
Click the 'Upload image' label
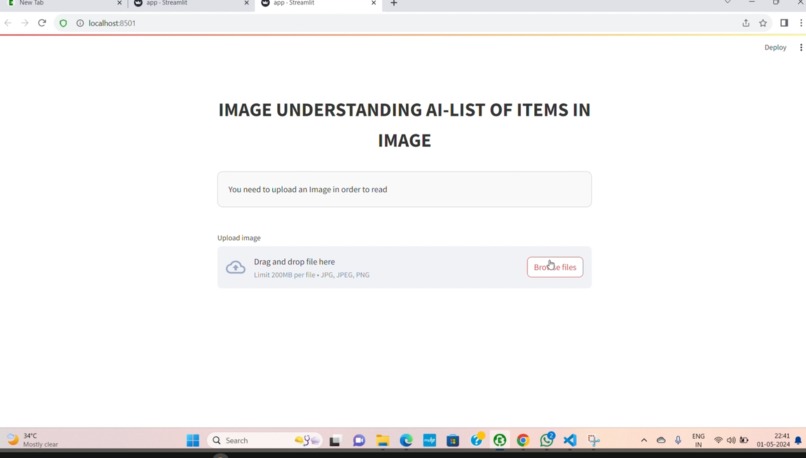point(239,238)
